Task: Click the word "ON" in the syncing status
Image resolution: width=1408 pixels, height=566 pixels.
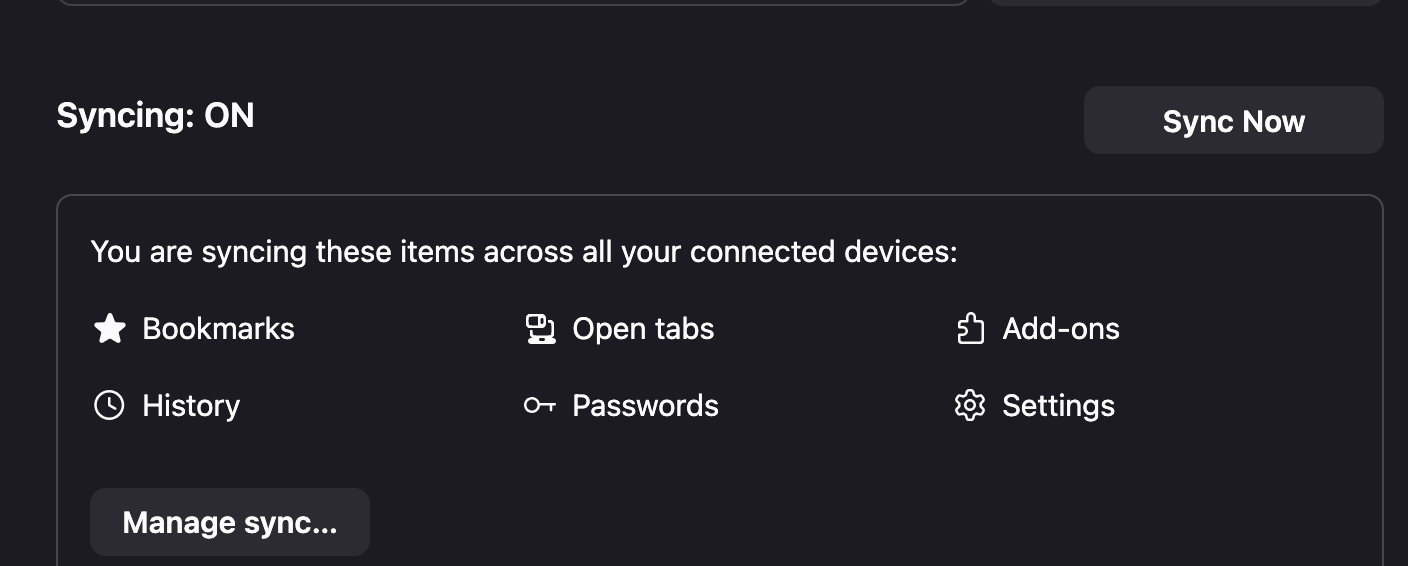Action: click(229, 116)
